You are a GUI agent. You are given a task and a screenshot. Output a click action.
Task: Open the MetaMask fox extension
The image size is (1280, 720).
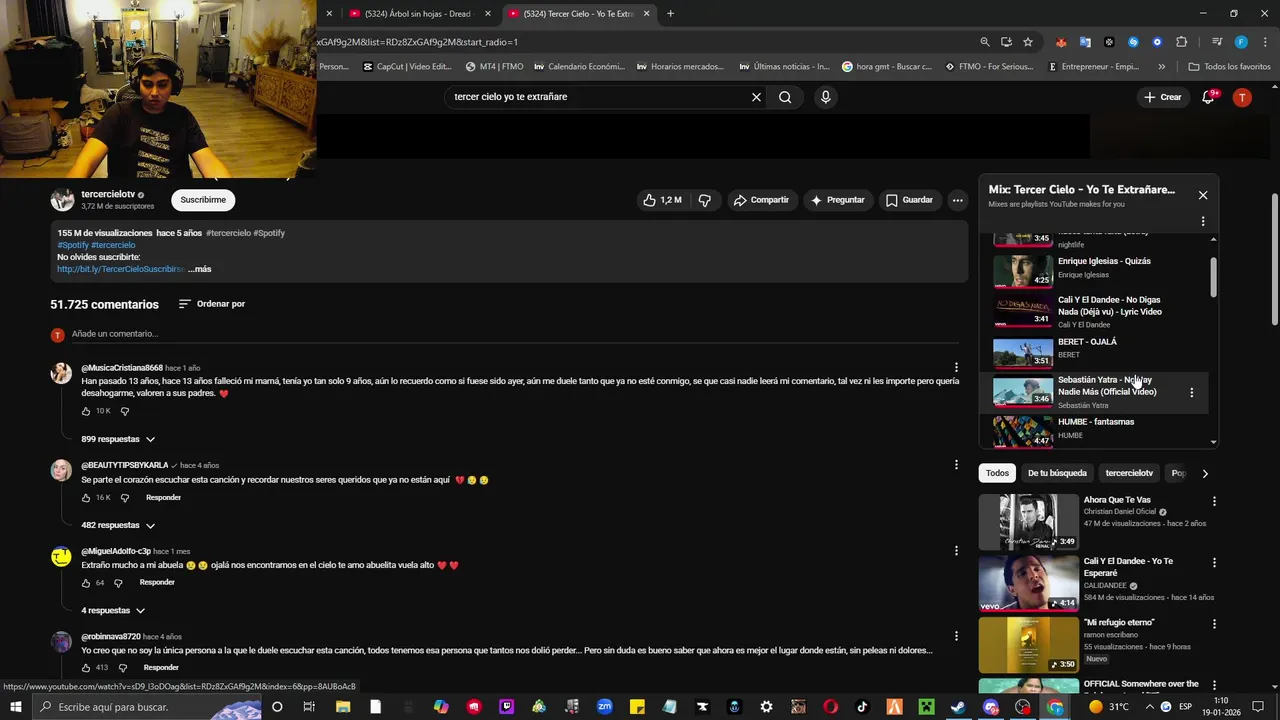point(1061,42)
